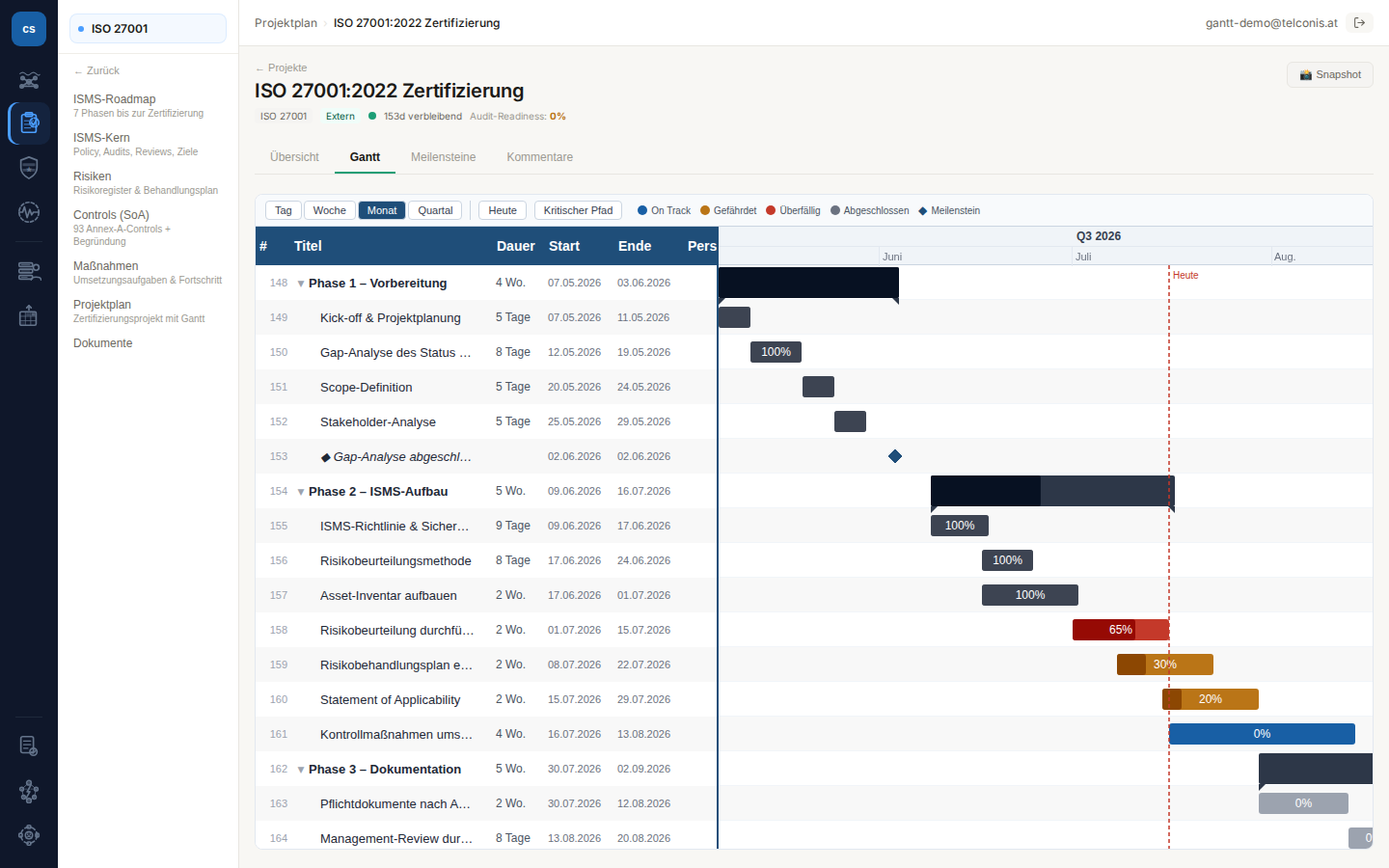Open the Meilensteine tab
1389x868 pixels.
(x=444, y=157)
